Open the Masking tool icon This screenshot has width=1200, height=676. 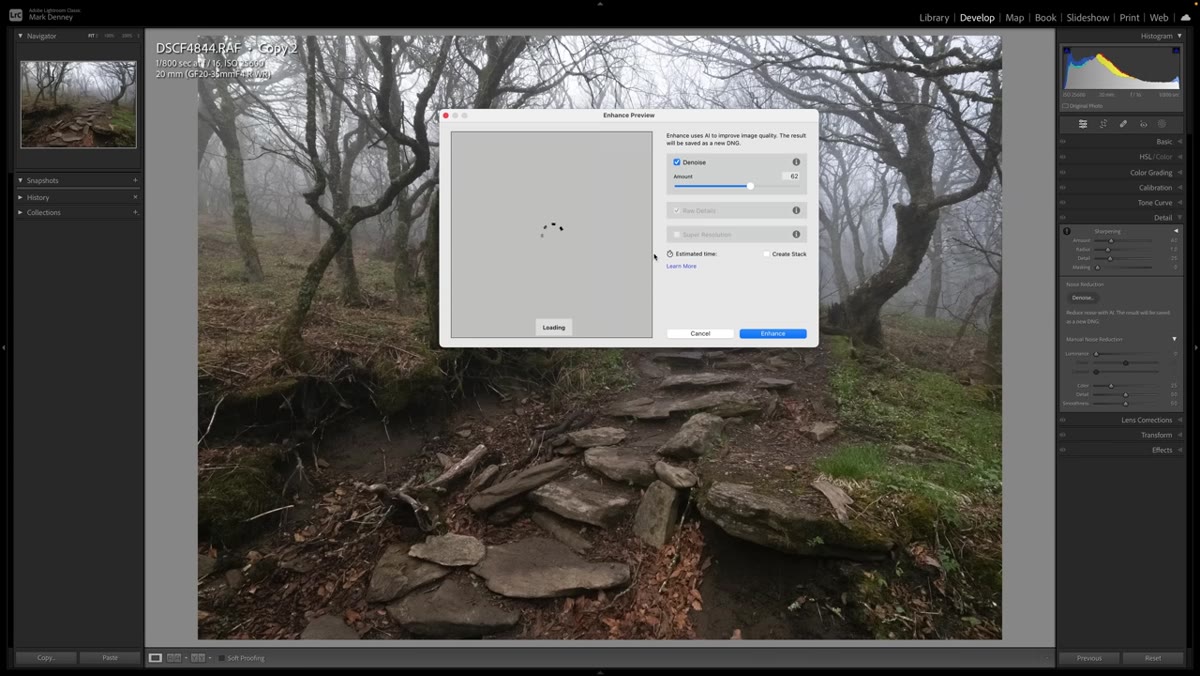[1162, 124]
